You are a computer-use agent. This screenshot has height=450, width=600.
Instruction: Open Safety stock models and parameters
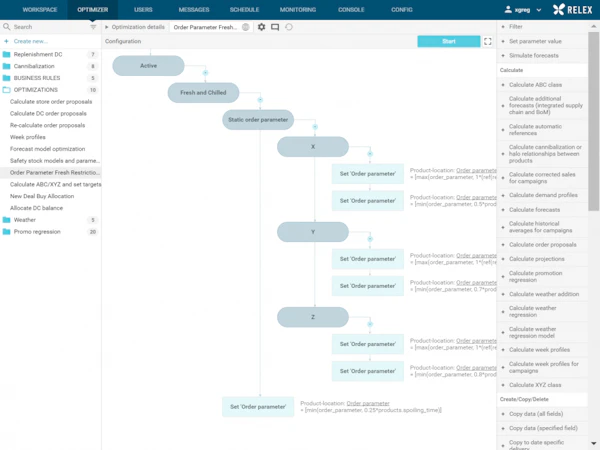coord(55,161)
